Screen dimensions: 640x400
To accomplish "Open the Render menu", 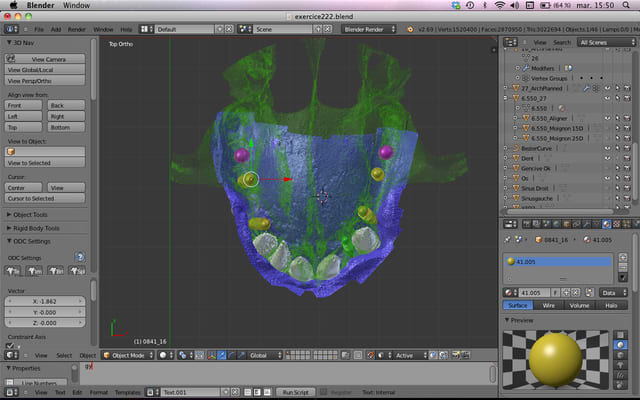I will point(75,30).
